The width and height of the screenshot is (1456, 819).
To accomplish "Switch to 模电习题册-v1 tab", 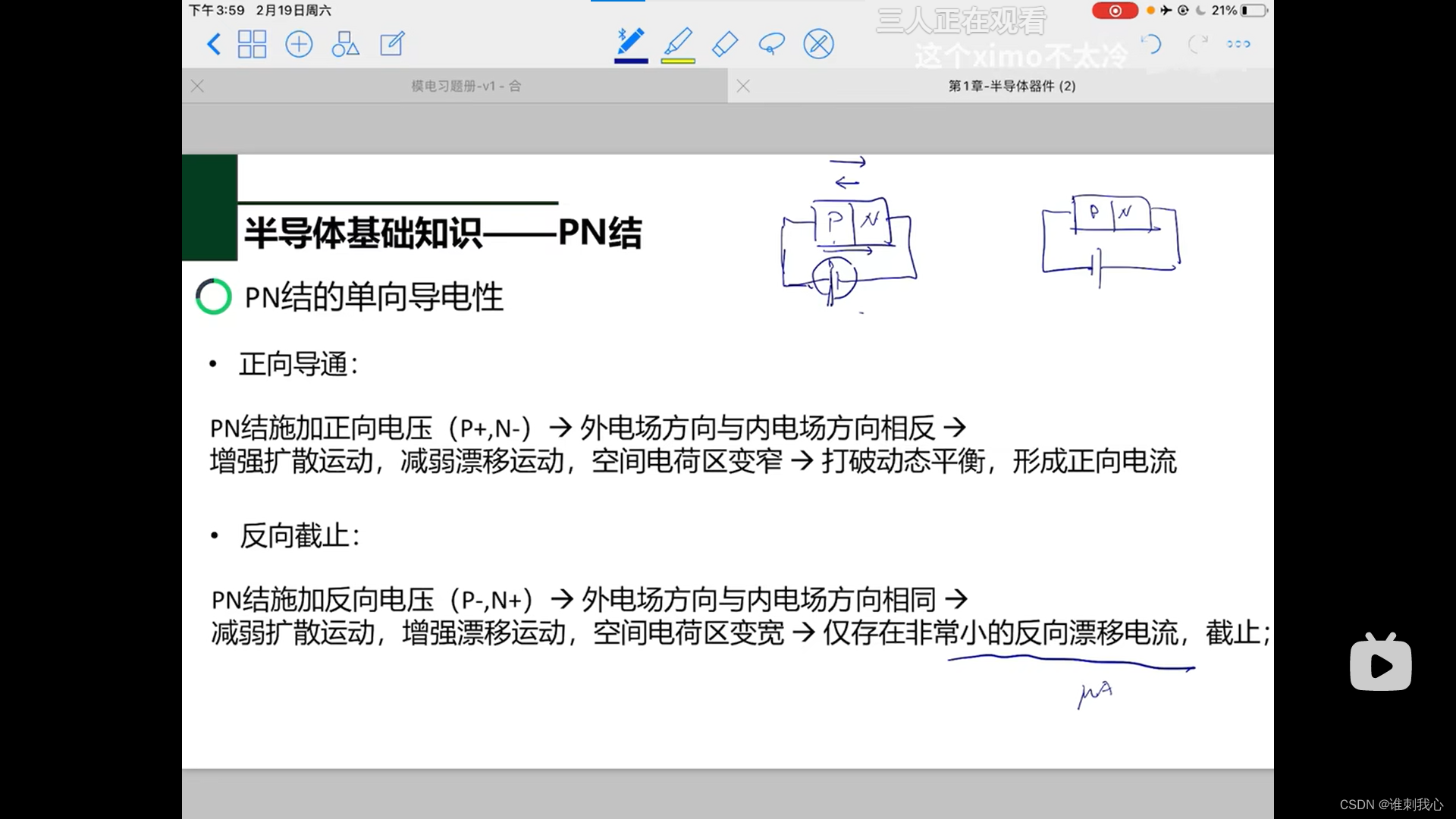I will coord(466,86).
